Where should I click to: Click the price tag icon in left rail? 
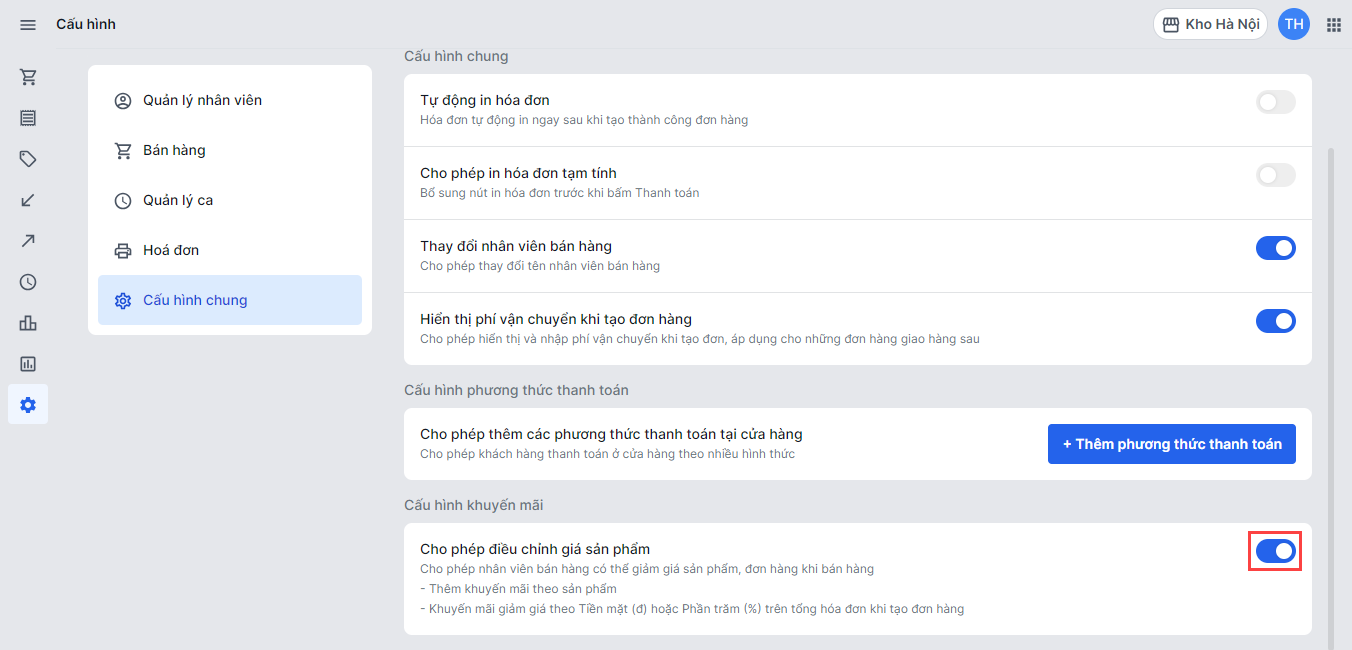tap(28, 159)
